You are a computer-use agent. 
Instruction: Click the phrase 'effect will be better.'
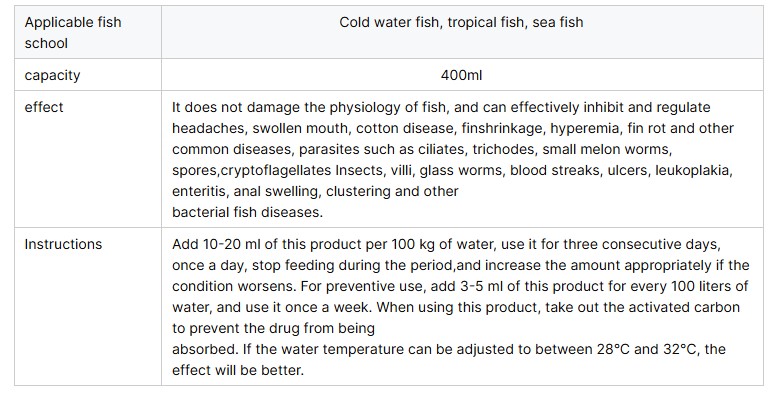[x=238, y=370]
